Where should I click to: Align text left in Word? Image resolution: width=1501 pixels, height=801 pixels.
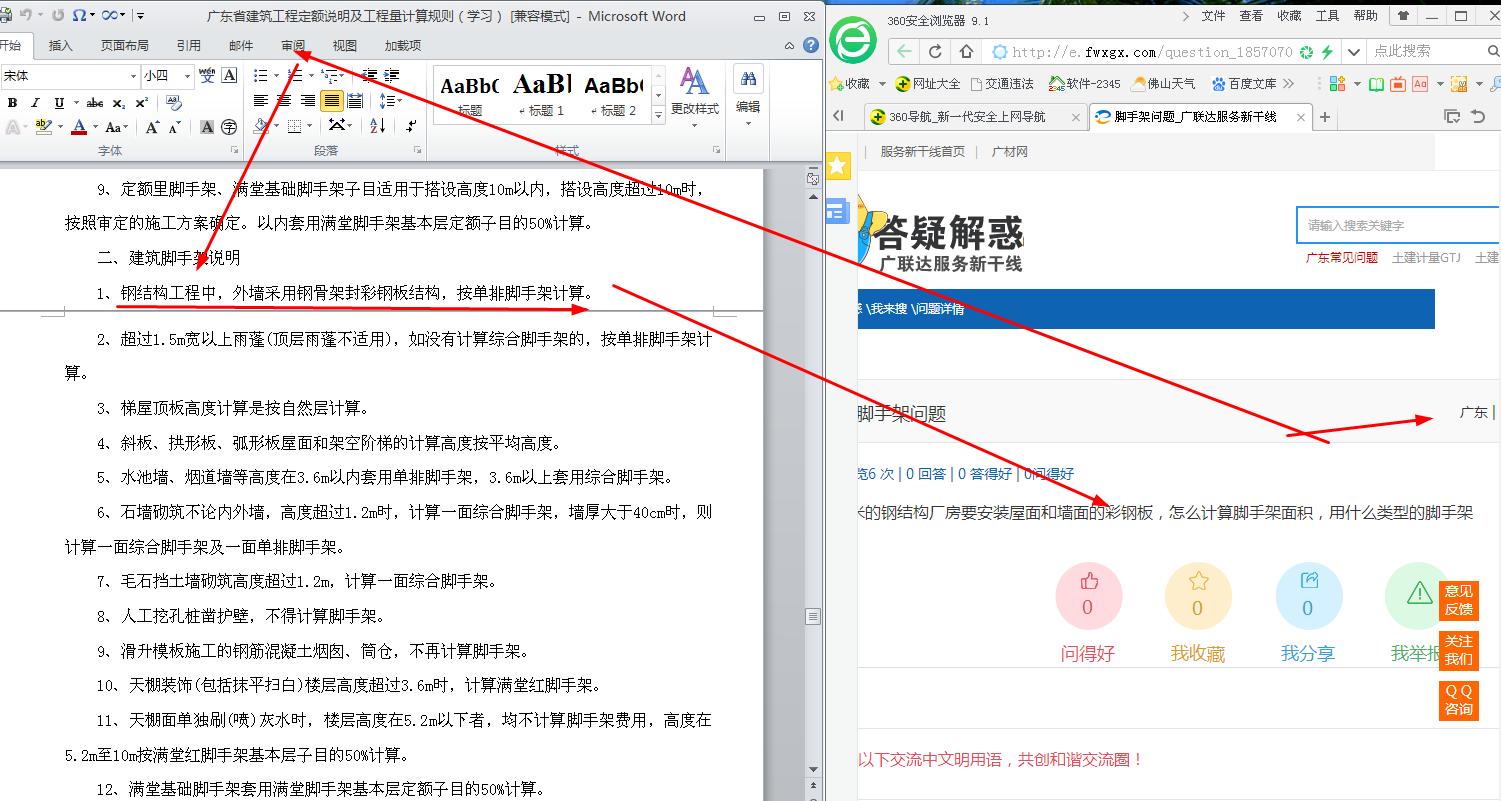[261, 101]
